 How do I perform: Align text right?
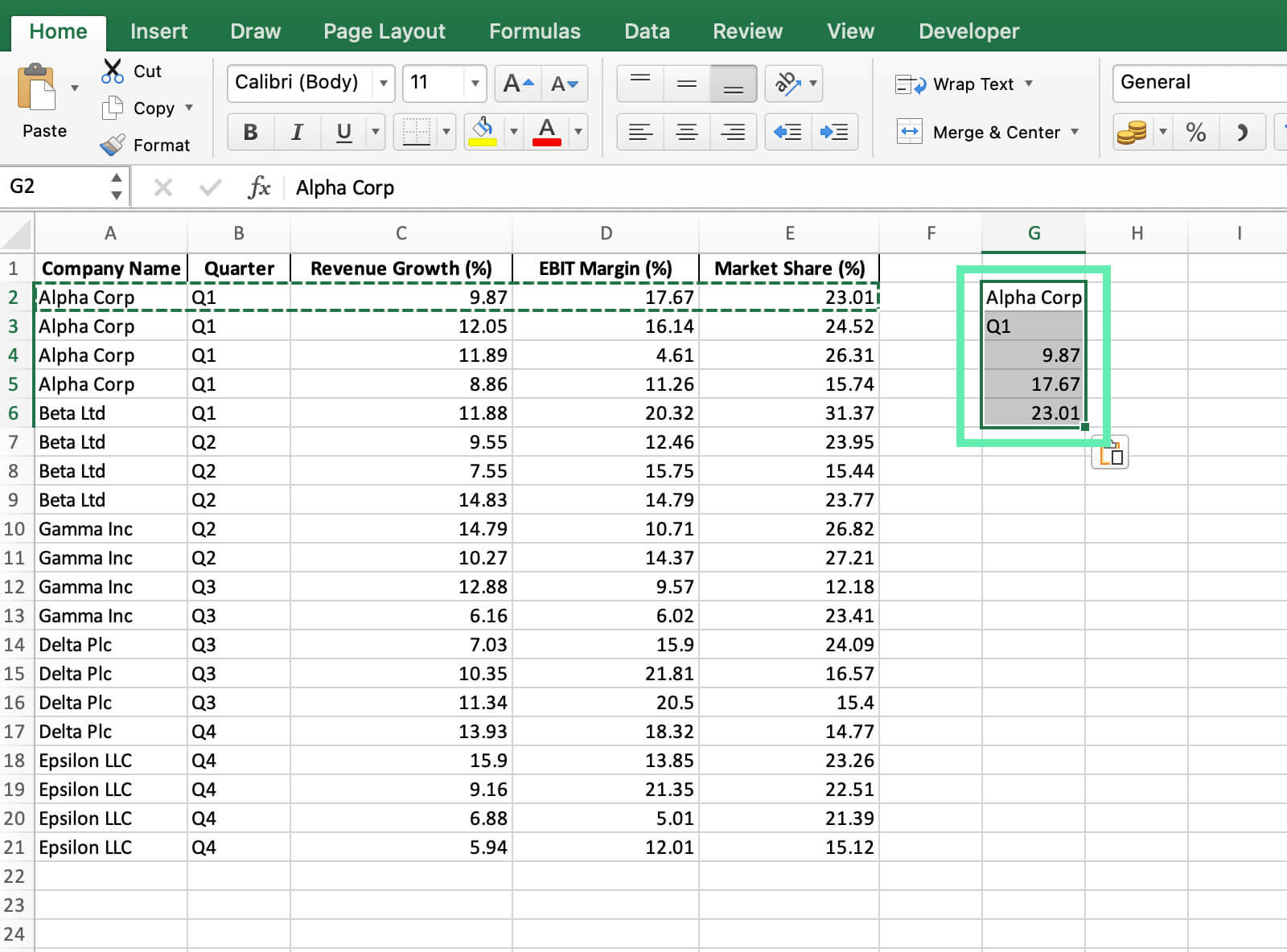pyautogui.click(x=734, y=132)
